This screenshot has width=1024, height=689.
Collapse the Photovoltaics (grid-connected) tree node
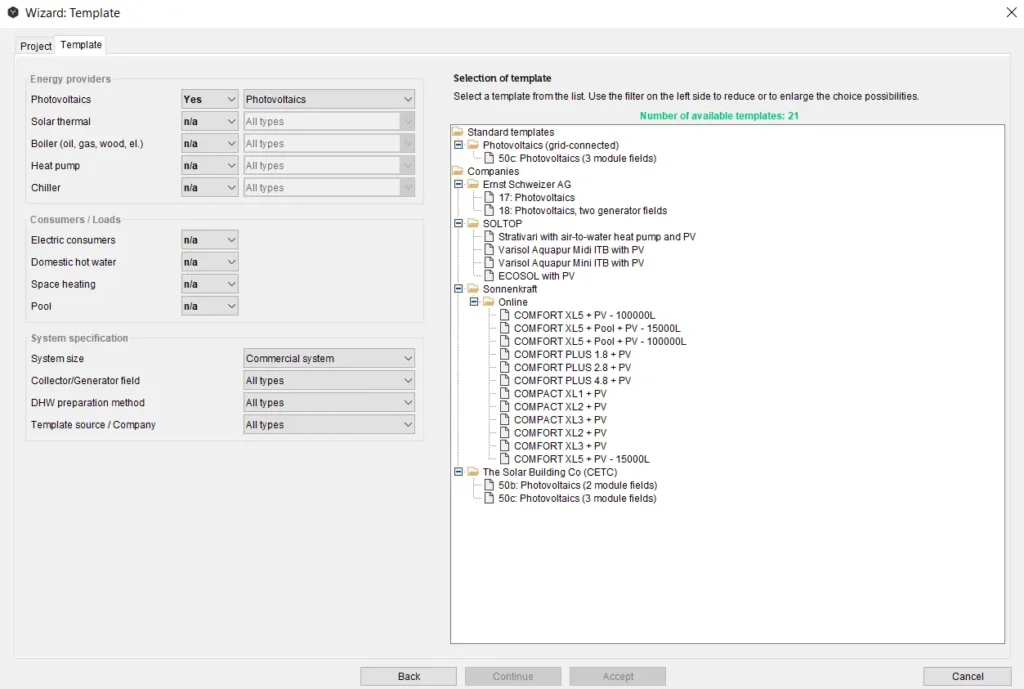pyautogui.click(x=459, y=145)
